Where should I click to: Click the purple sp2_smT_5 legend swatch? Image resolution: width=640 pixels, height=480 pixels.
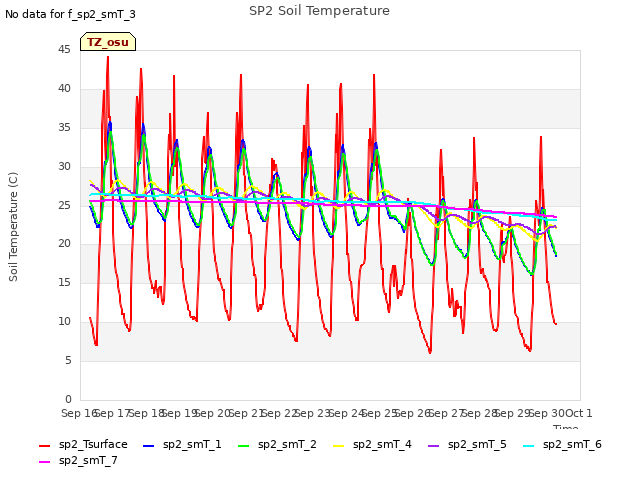point(434,446)
